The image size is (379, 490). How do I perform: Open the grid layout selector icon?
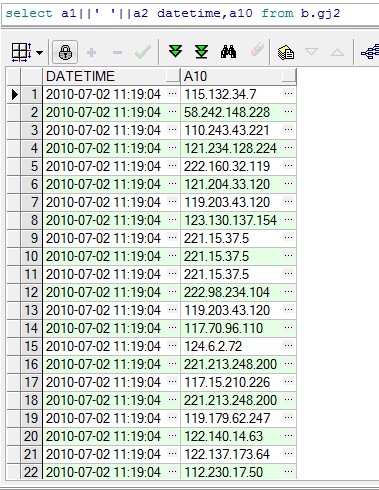point(21,52)
